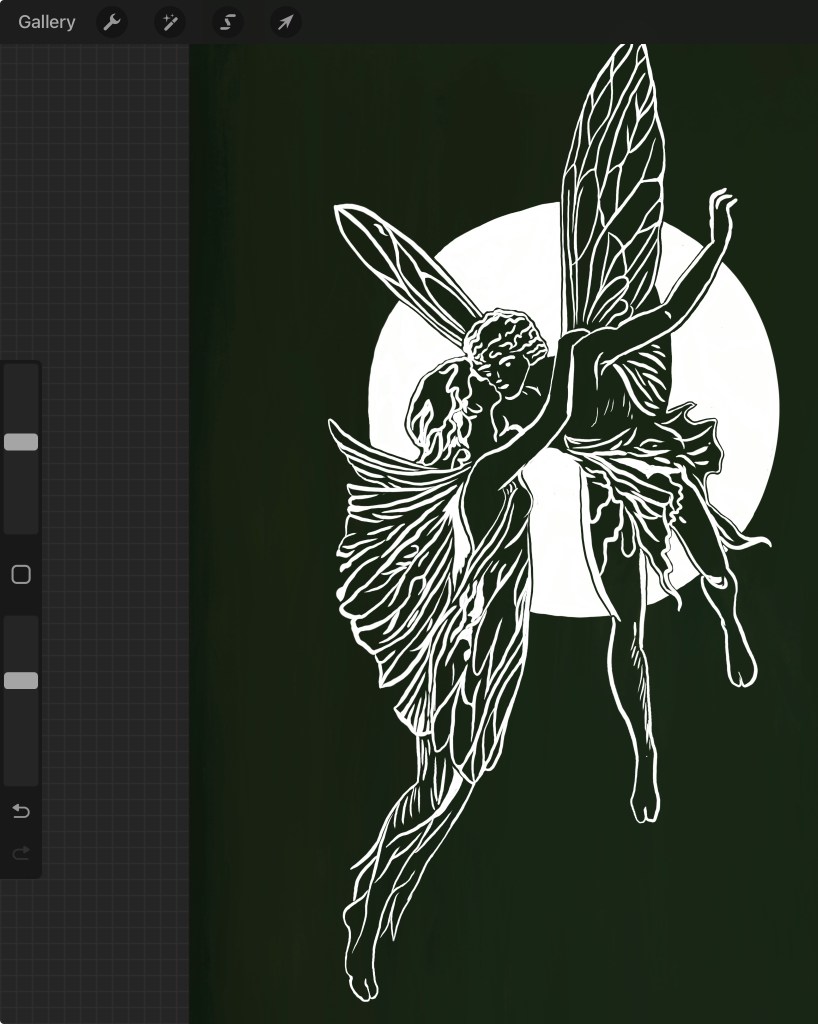
Task: Click the raised hand of the right fairy
Action: [x=722, y=205]
